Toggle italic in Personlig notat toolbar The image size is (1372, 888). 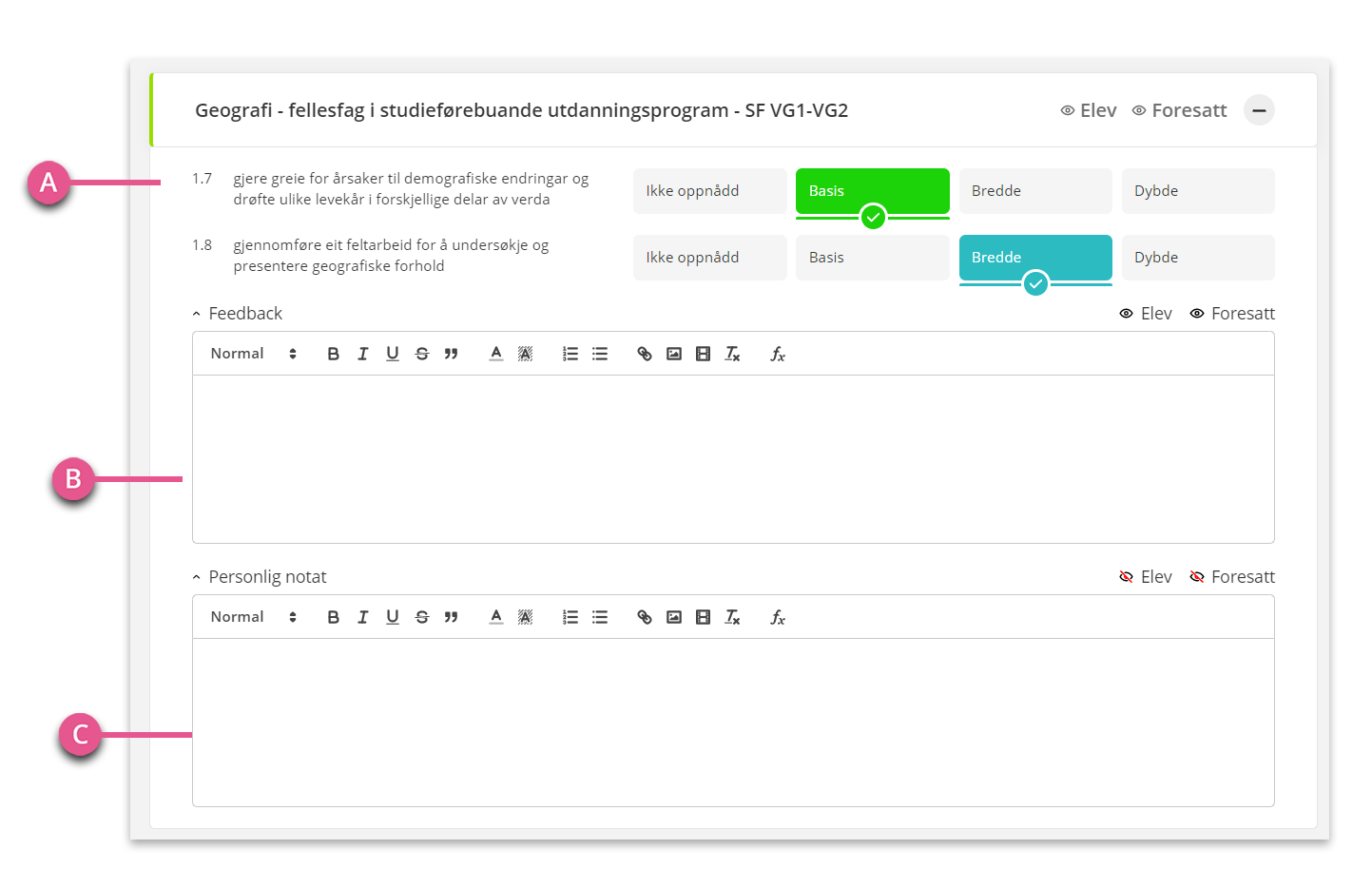[x=362, y=617]
